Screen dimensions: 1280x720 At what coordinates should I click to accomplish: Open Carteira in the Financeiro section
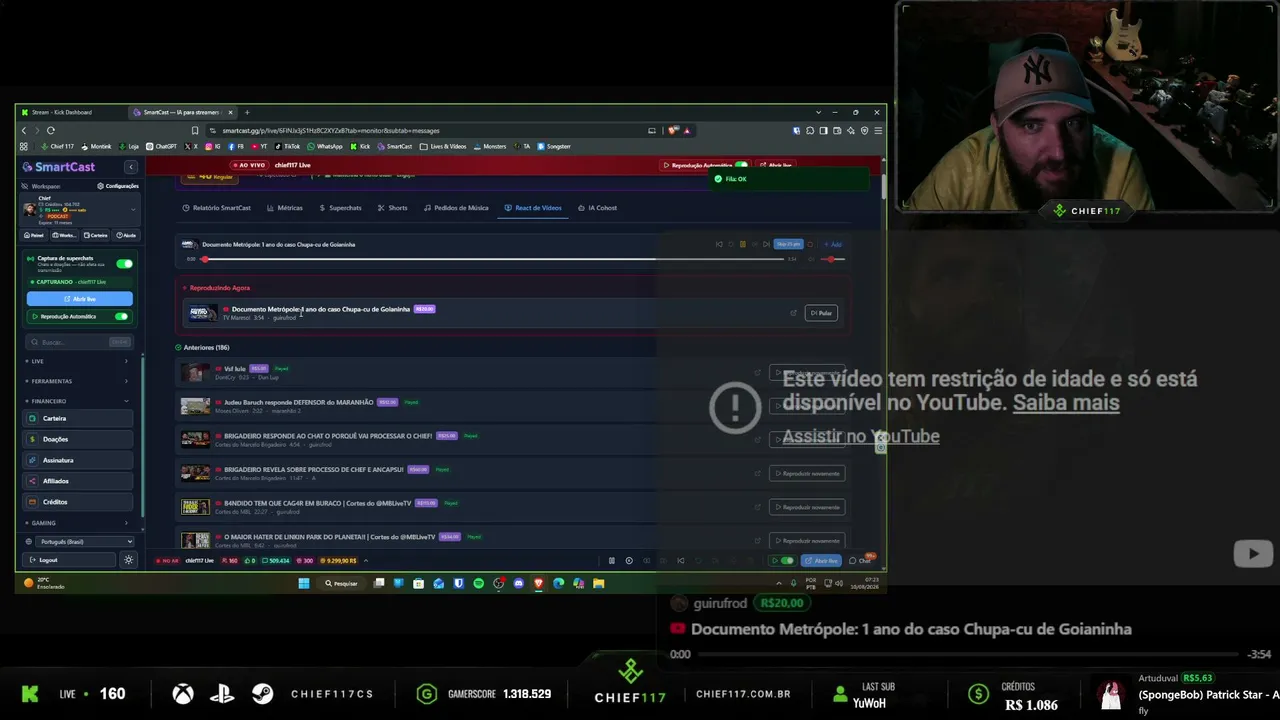[80, 418]
